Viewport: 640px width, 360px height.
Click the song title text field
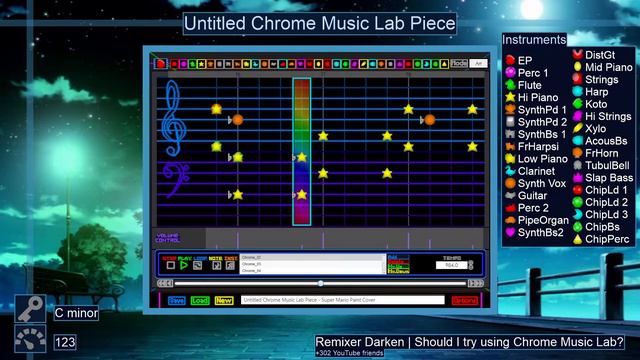342,300
